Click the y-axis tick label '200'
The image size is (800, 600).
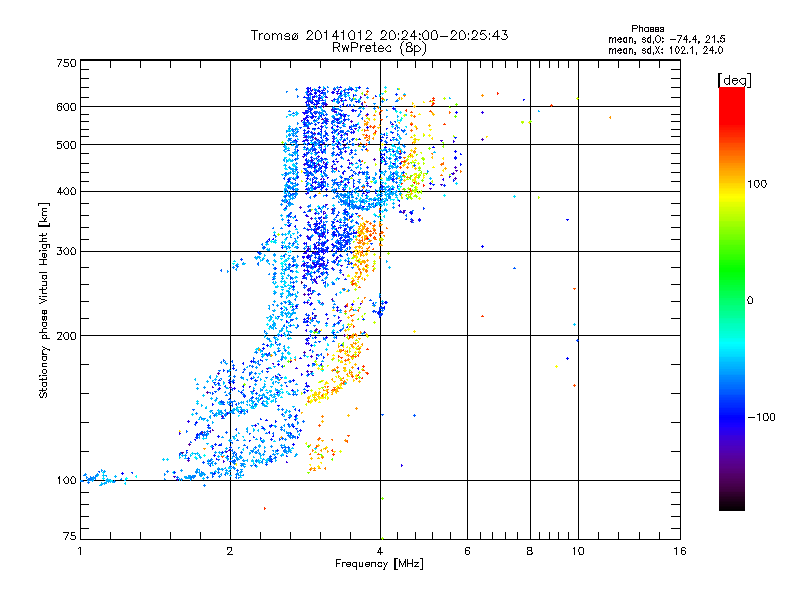pyautogui.click(x=66, y=336)
